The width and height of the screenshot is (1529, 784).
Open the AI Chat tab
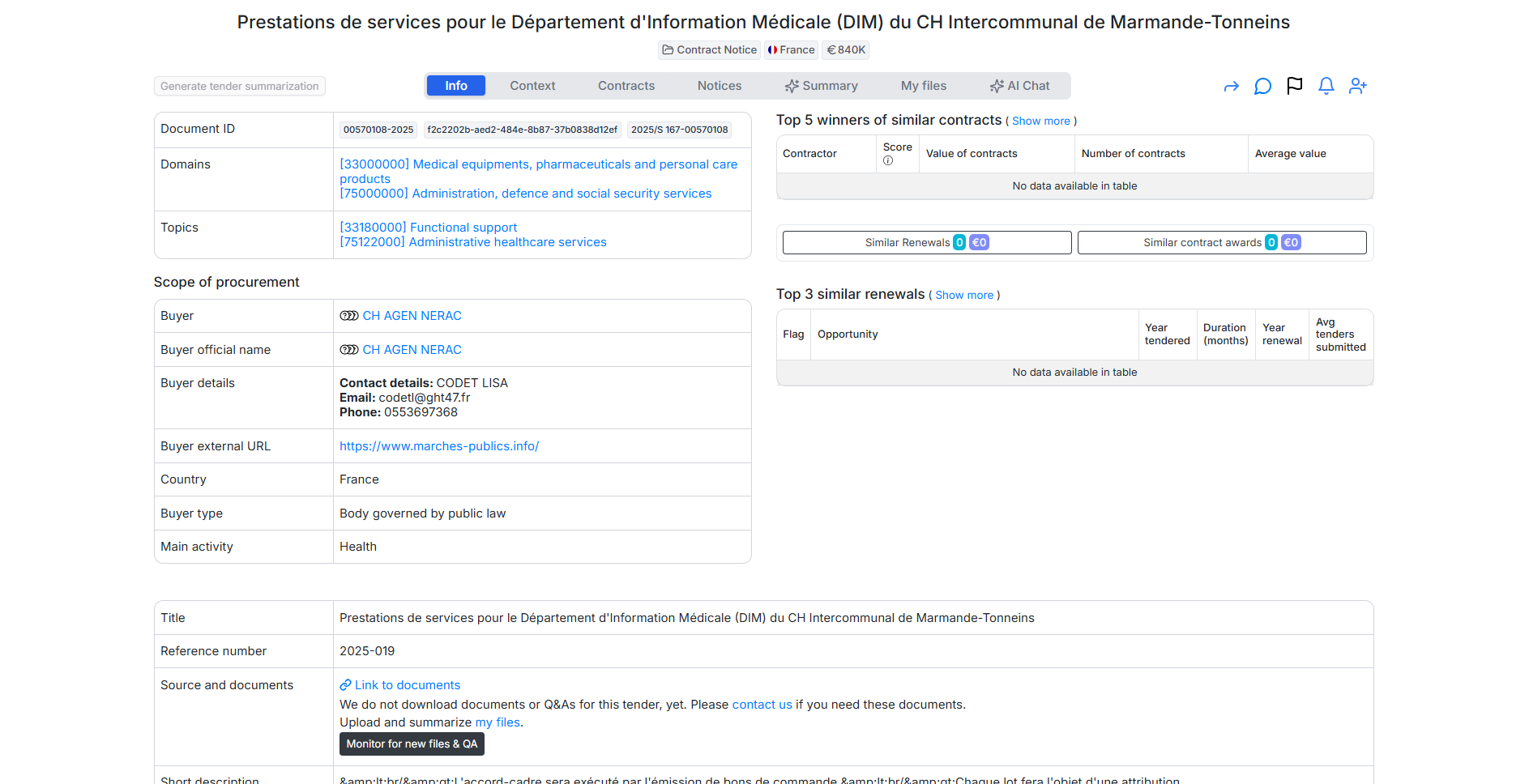pos(1019,86)
